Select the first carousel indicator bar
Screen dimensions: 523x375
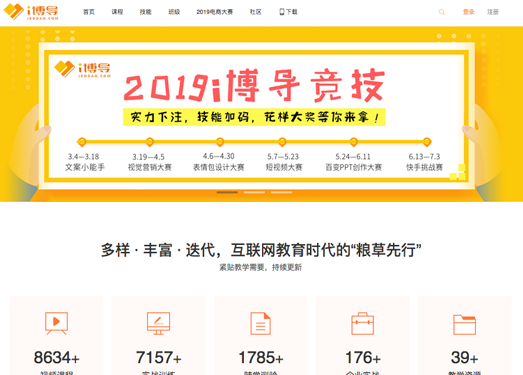pyautogui.click(x=227, y=192)
